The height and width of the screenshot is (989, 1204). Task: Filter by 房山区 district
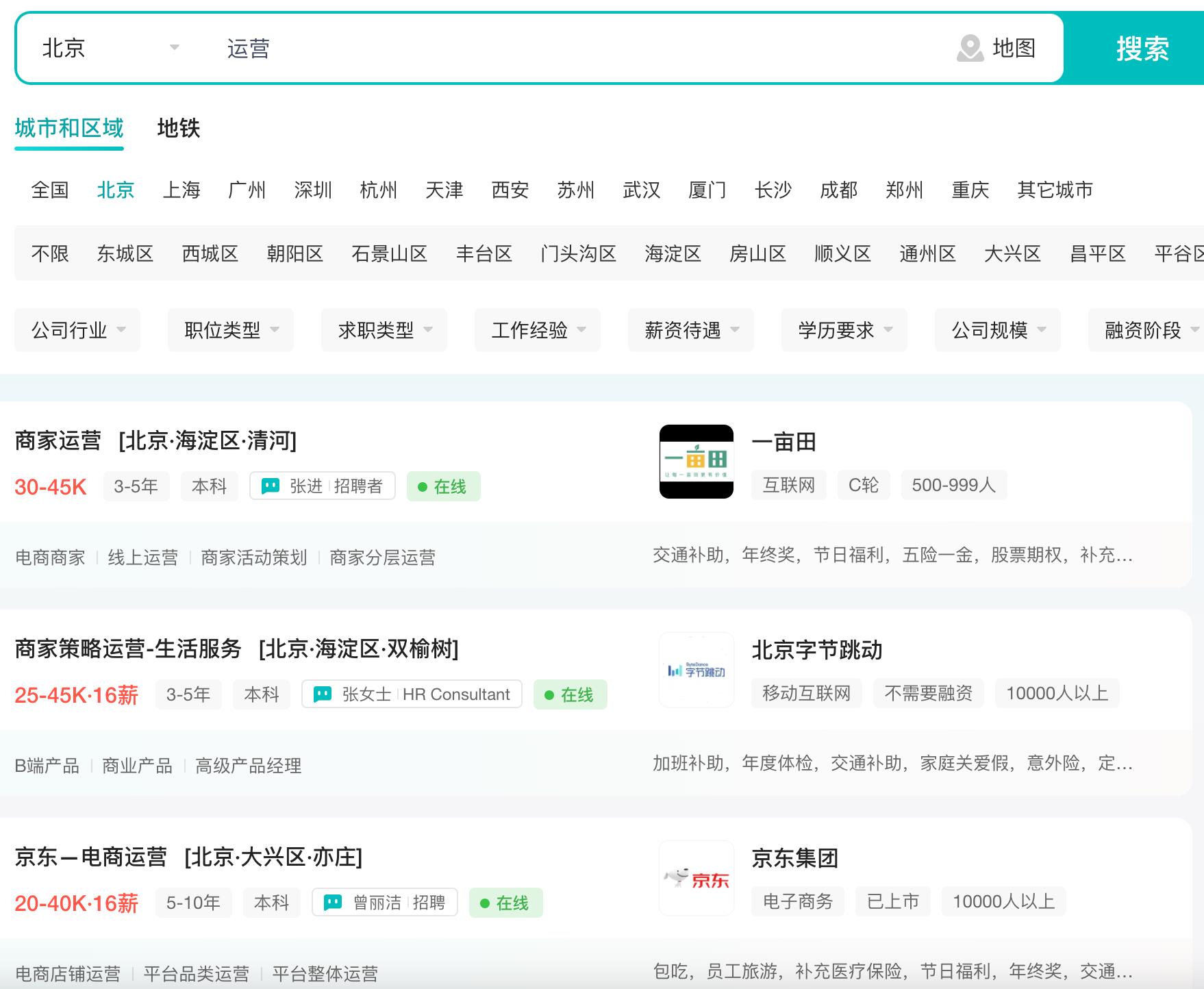click(x=758, y=254)
